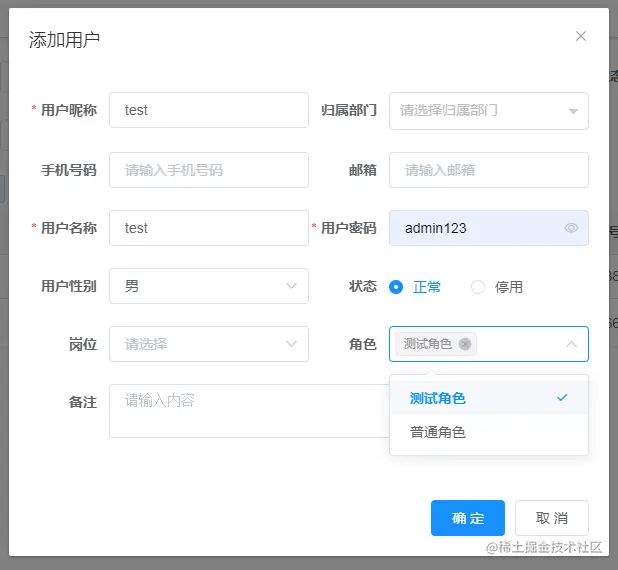Focus the 用户名称 input field

209,228
